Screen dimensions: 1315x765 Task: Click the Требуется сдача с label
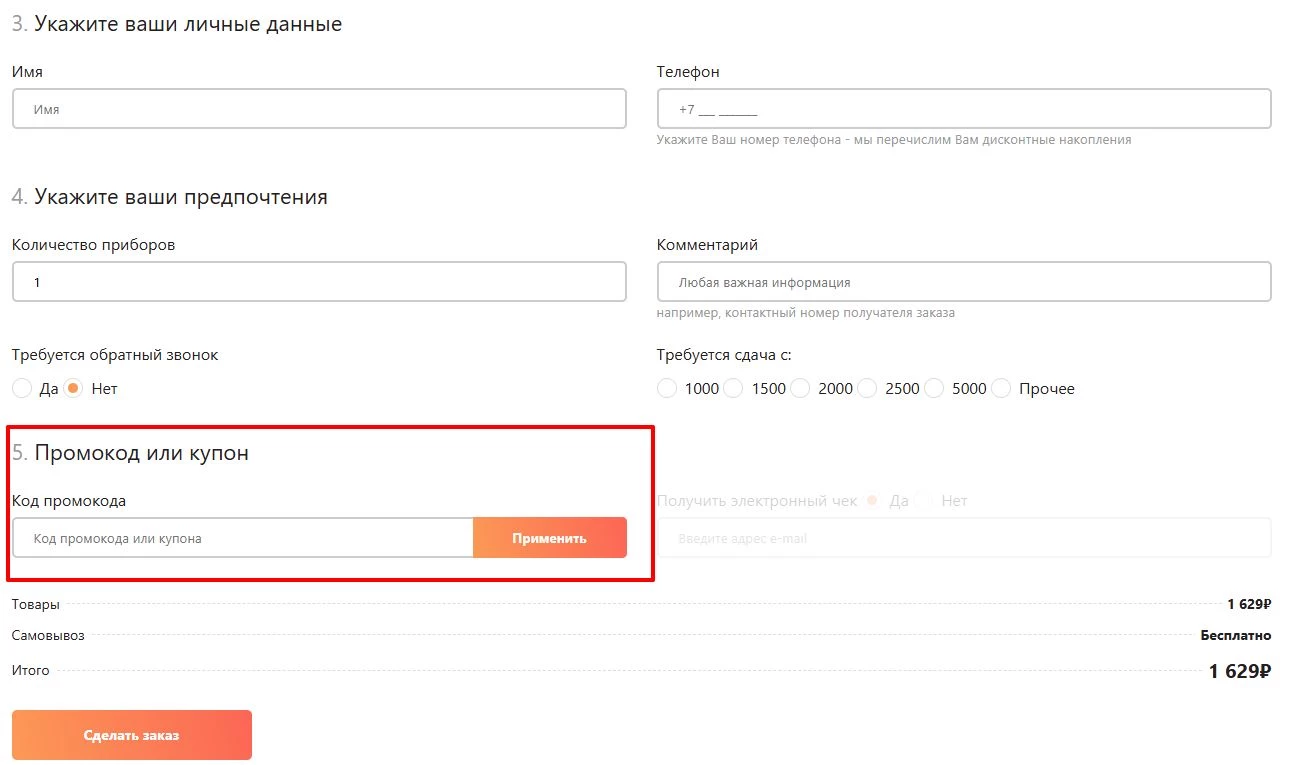click(724, 355)
